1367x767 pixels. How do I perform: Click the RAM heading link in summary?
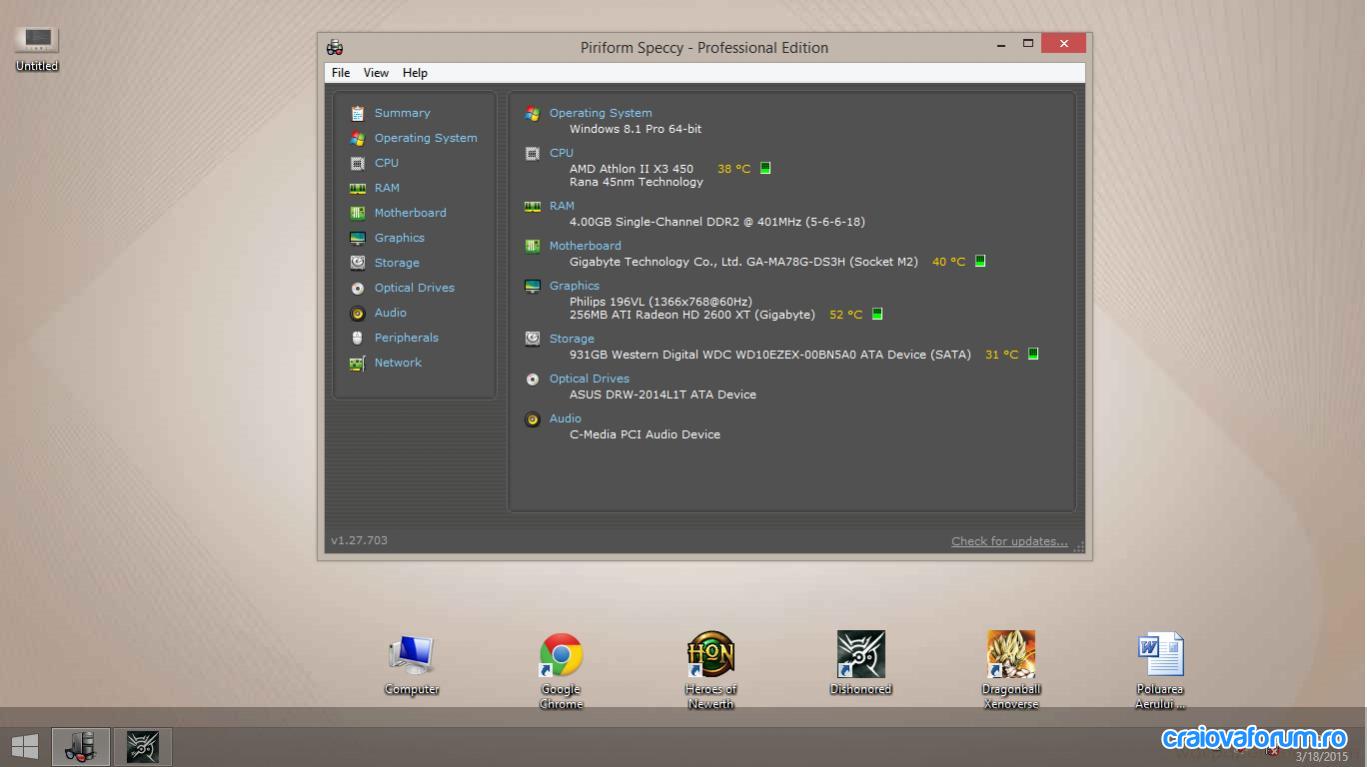(x=562, y=206)
